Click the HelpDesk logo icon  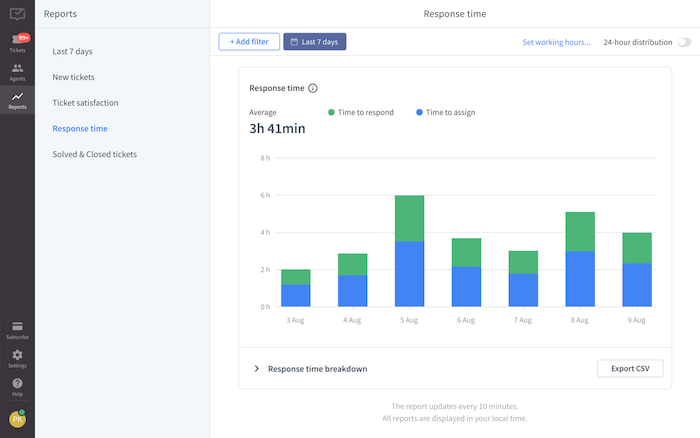coord(17,14)
